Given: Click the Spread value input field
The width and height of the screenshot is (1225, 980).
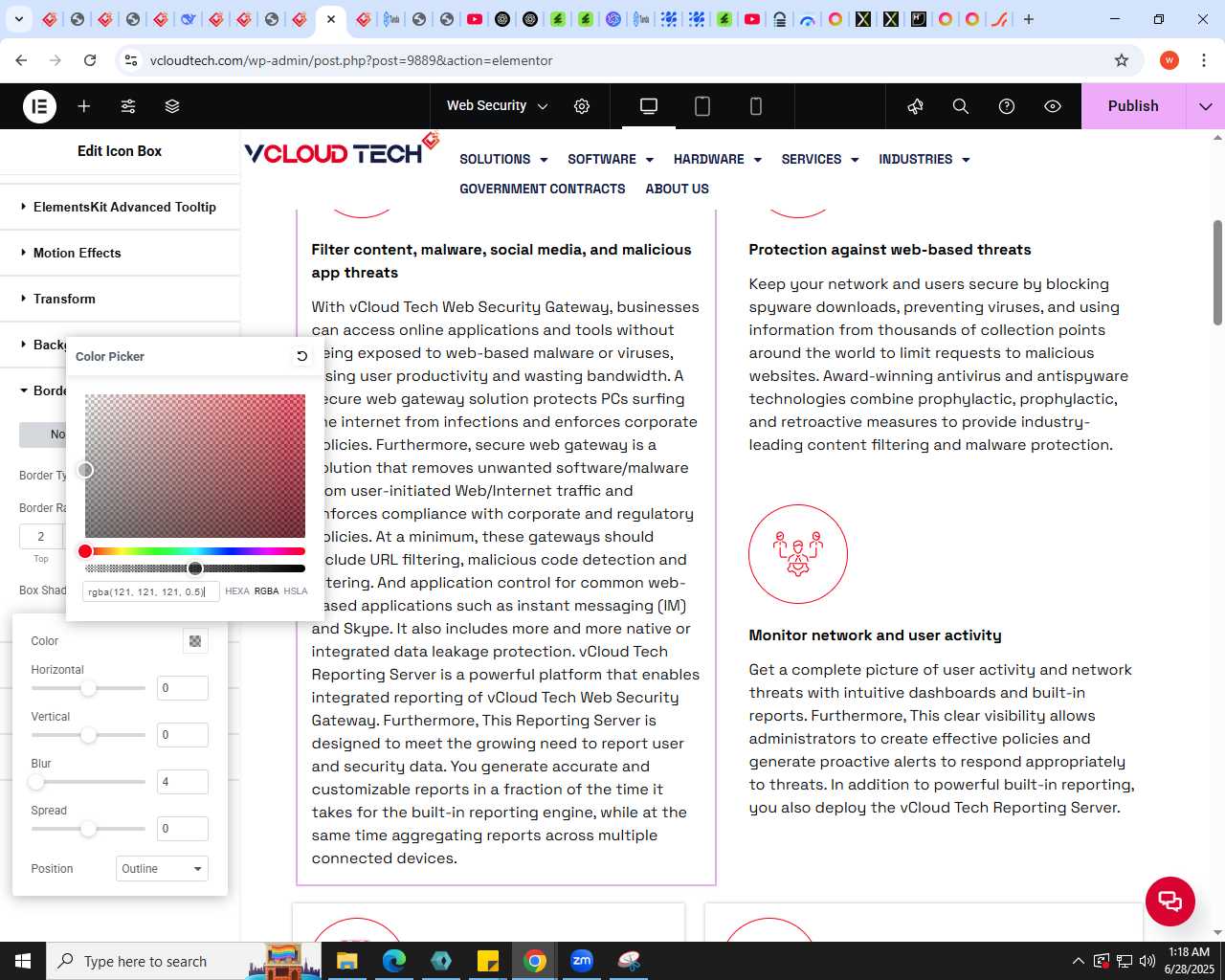Looking at the screenshot, I should point(183,829).
